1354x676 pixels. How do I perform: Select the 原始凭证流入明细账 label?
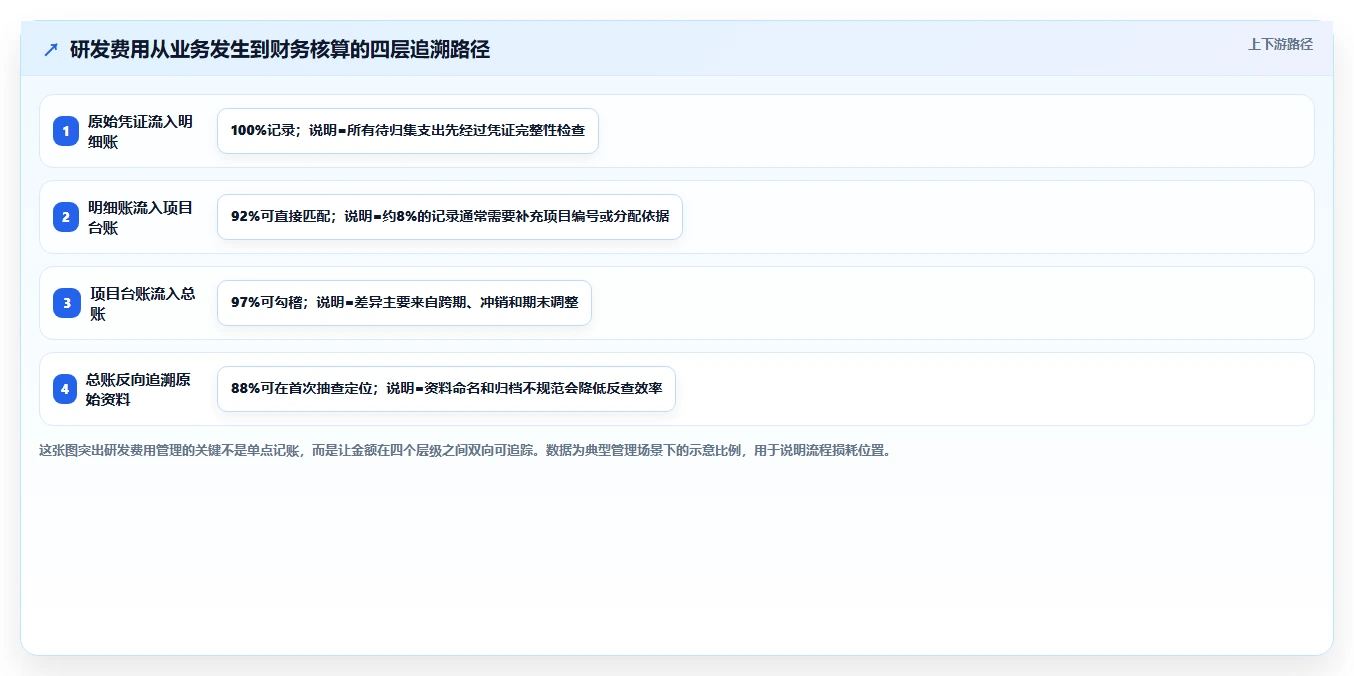coord(140,131)
